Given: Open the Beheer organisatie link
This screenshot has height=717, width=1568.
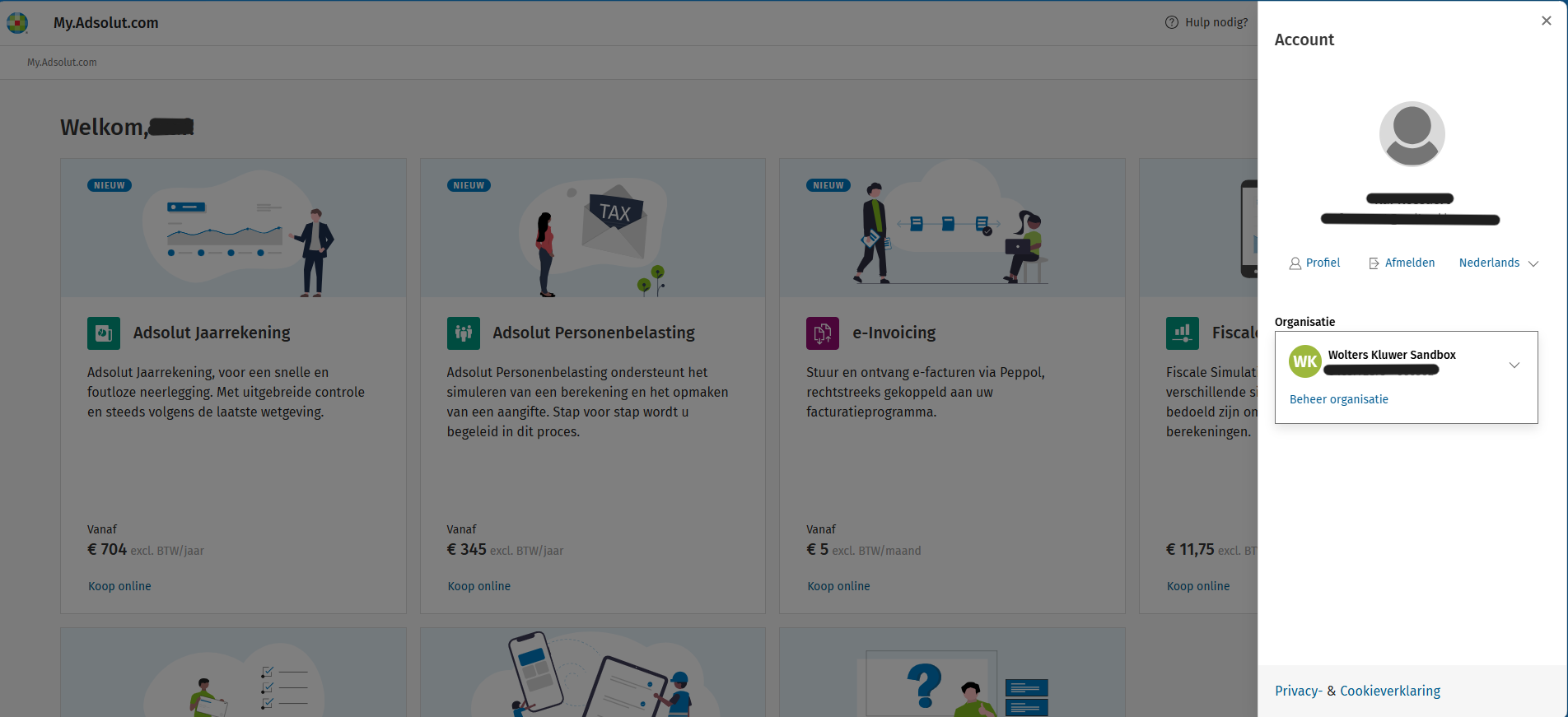Looking at the screenshot, I should pos(1339,399).
